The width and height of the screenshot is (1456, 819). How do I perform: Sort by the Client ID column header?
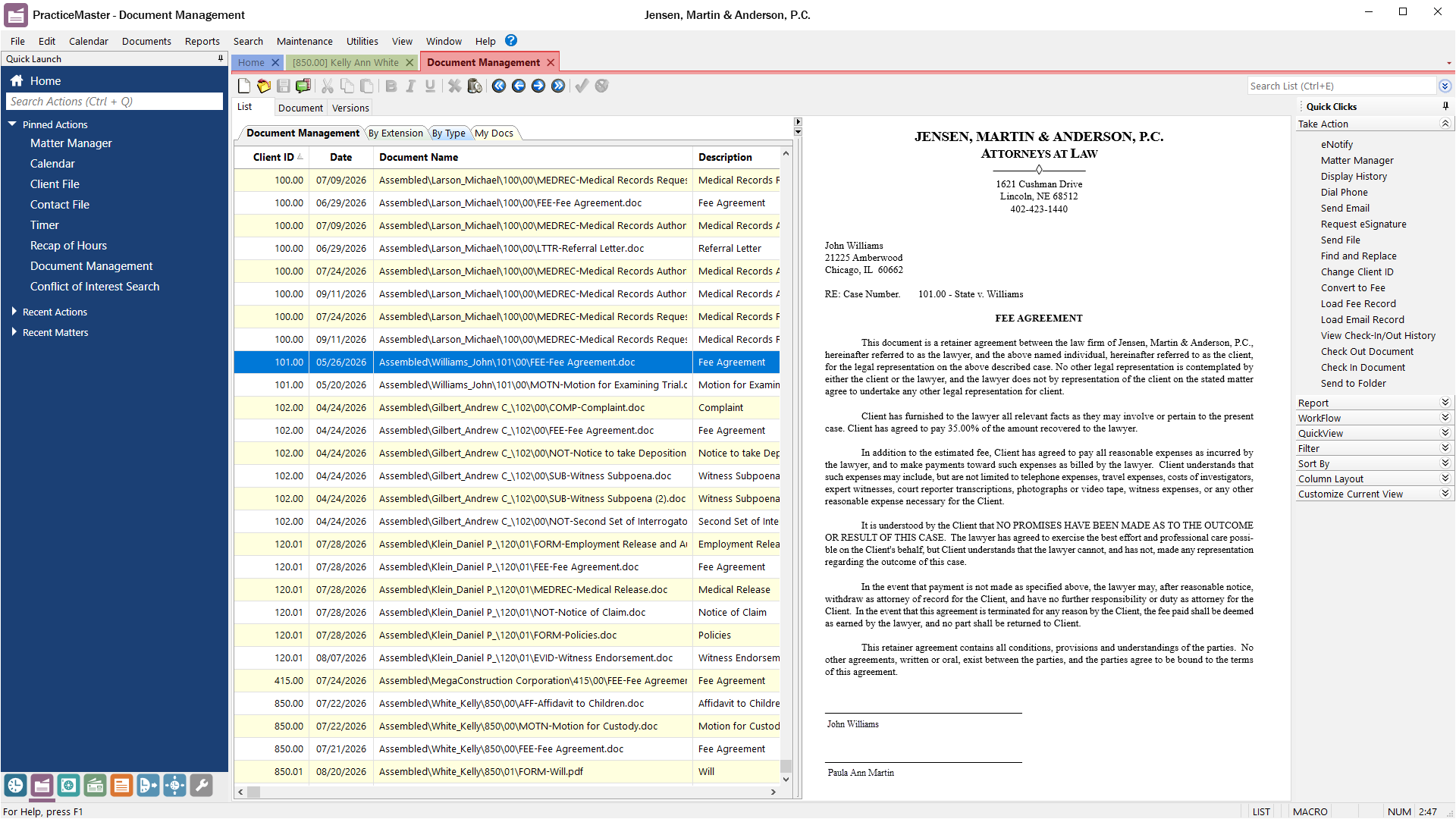(x=273, y=157)
